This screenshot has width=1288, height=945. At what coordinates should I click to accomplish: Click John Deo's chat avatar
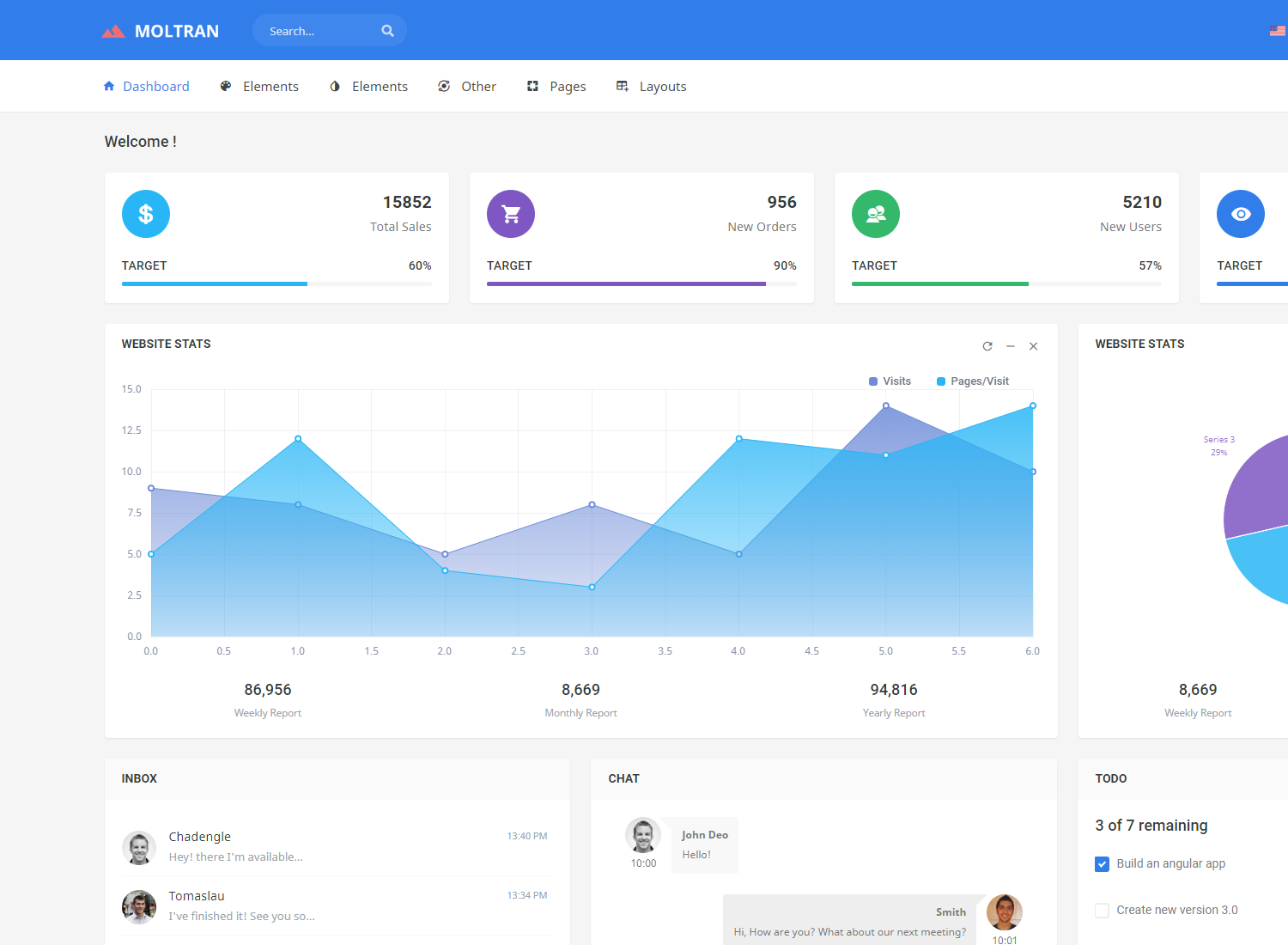[x=643, y=835]
